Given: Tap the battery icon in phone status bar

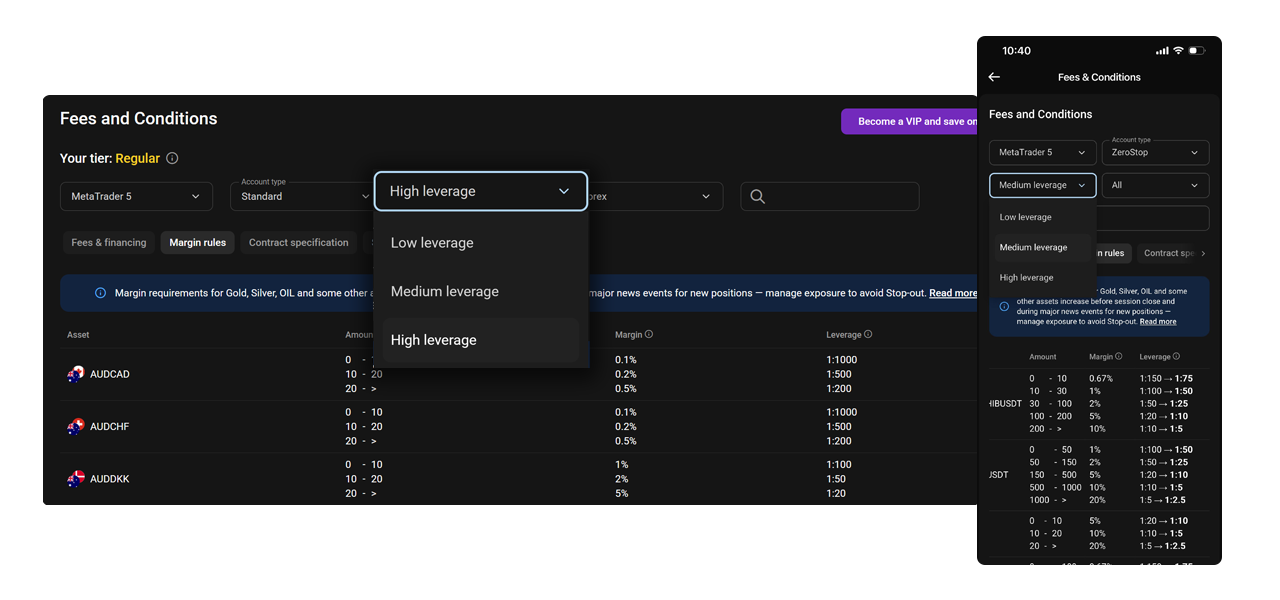Looking at the screenshot, I should (1197, 51).
